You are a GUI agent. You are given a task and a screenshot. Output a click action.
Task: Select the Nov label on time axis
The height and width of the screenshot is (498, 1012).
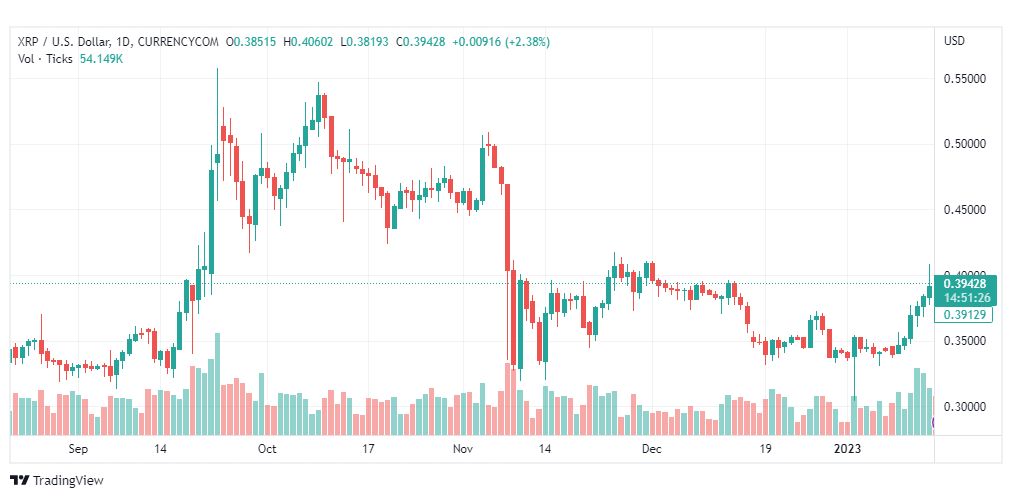click(x=462, y=450)
